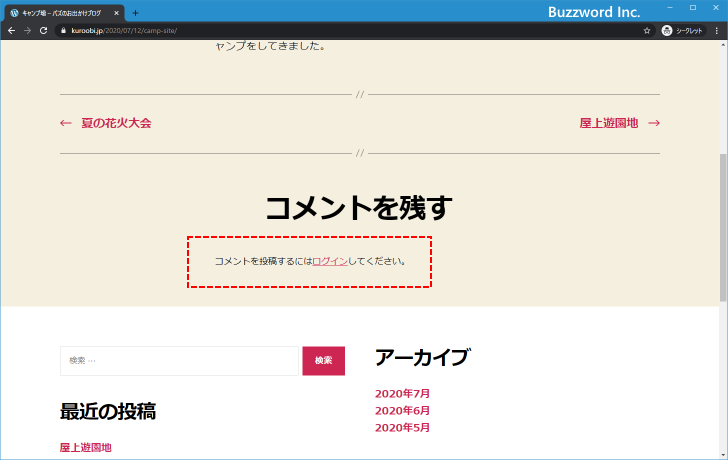Click the padlock icon in address bar
The height and width of the screenshot is (460, 728).
click(x=64, y=31)
